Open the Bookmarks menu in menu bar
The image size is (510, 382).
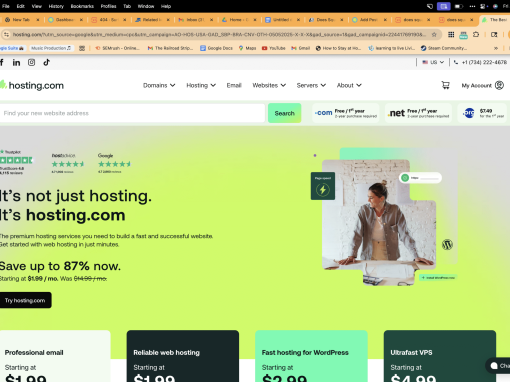(x=82, y=6)
